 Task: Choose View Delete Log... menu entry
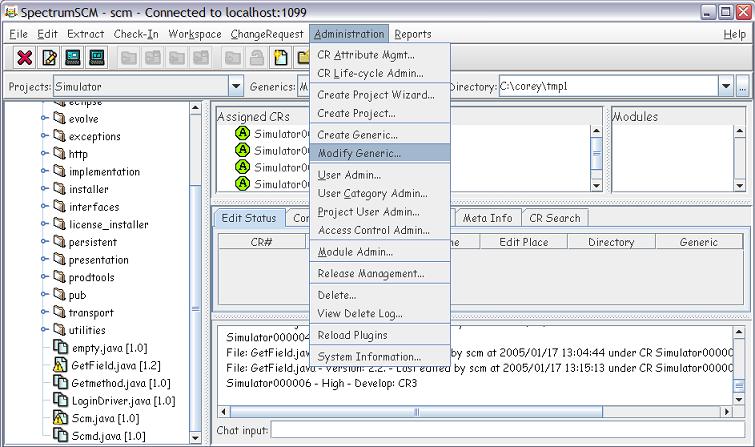[380, 314]
